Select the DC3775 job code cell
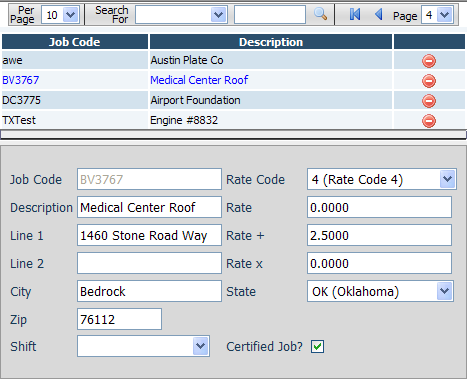This screenshot has width=467, height=379. pos(75,100)
